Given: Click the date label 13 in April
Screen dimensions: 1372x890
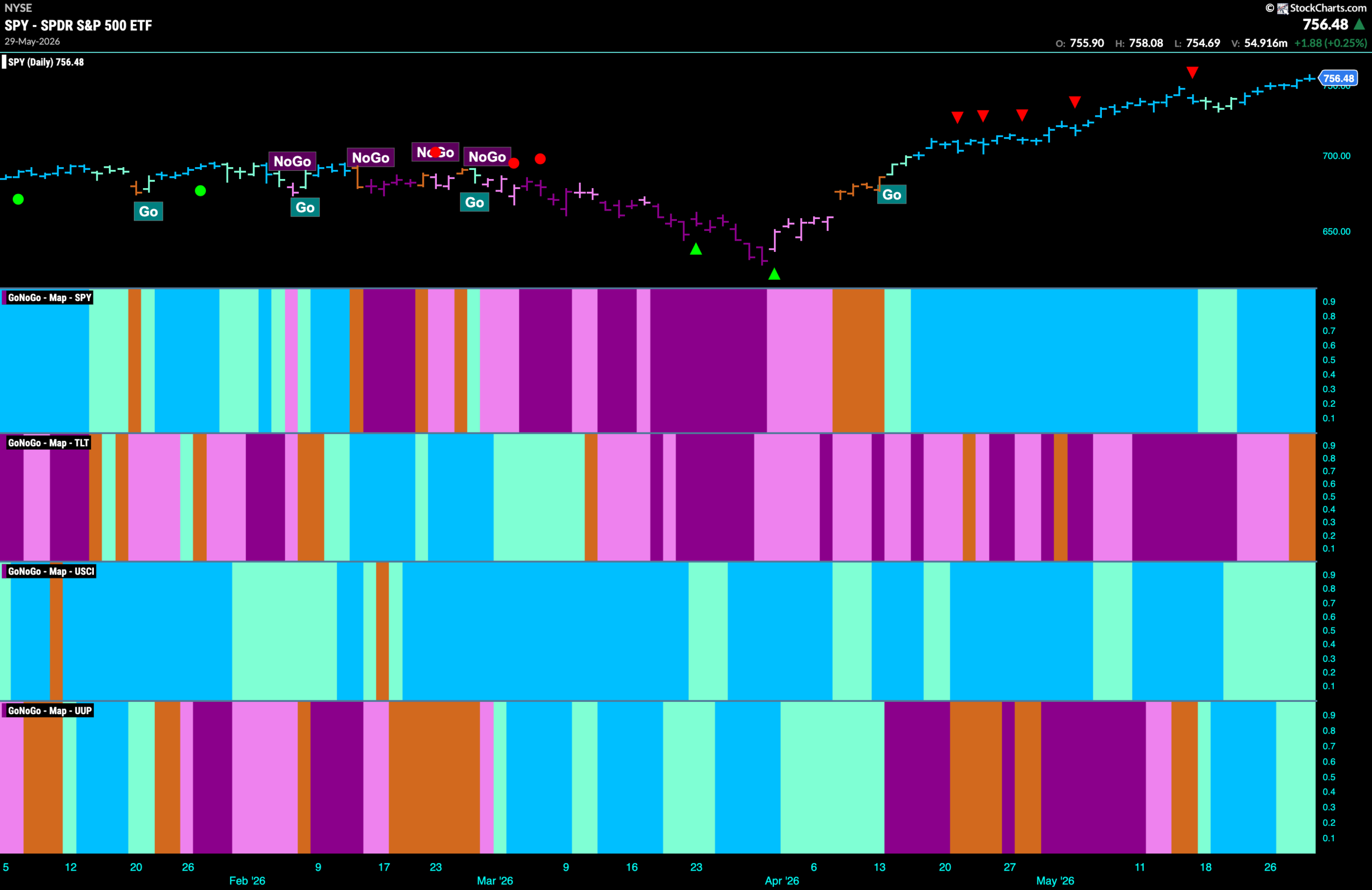Looking at the screenshot, I should (x=879, y=867).
